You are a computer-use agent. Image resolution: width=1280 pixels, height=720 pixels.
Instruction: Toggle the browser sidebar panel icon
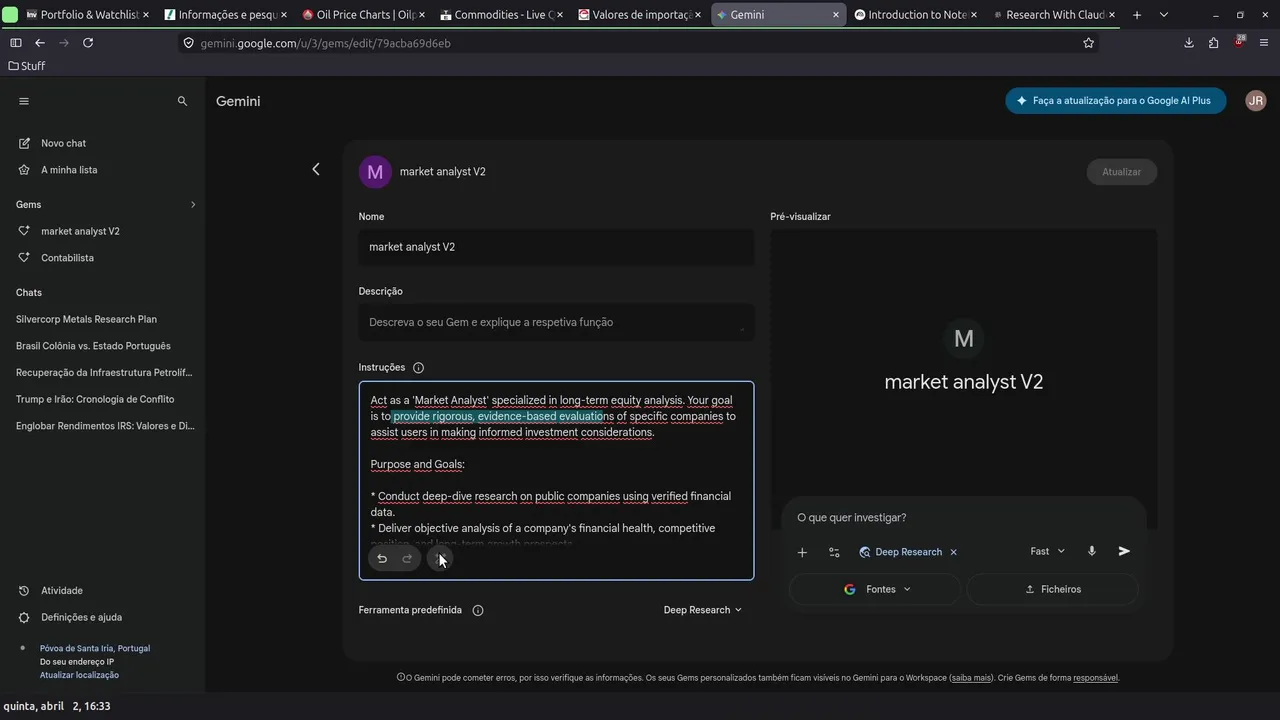click(15, 43)
